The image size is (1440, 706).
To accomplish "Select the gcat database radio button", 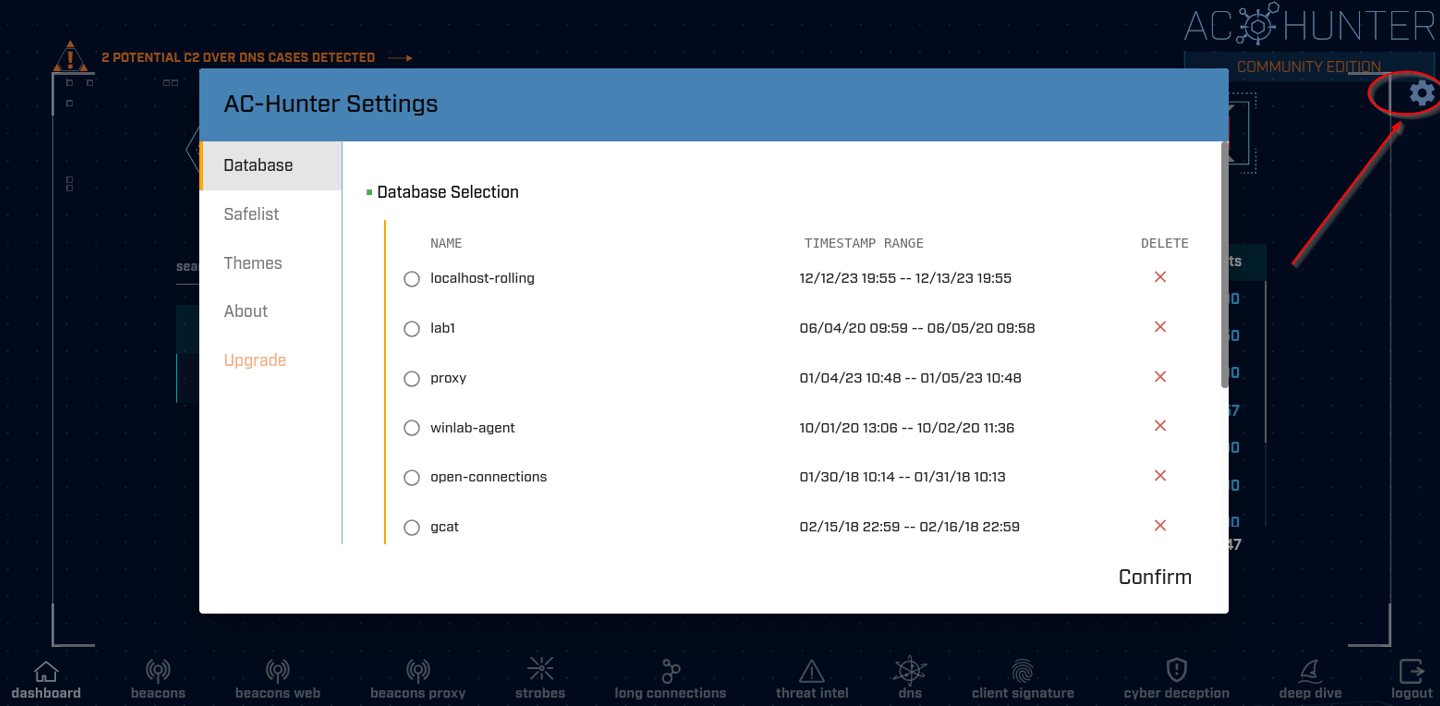I will click(411, 528).
